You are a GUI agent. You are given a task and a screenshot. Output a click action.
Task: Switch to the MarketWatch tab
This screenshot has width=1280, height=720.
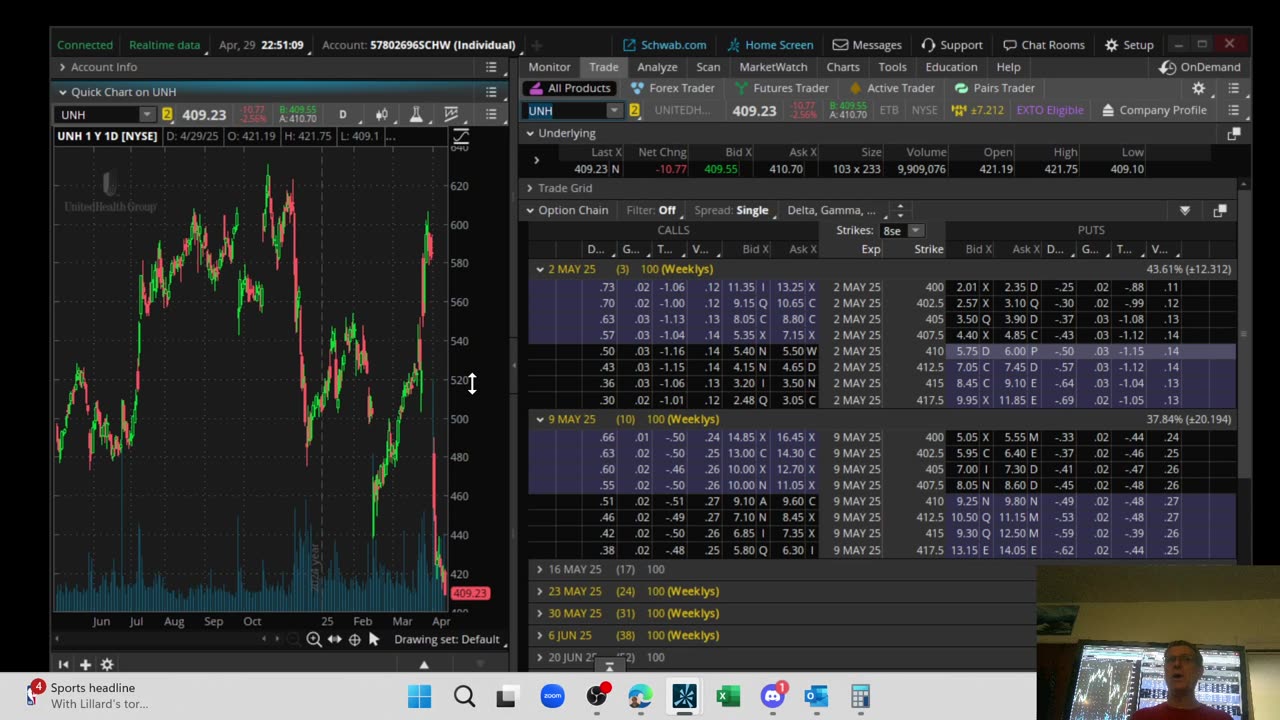(773, 67)
